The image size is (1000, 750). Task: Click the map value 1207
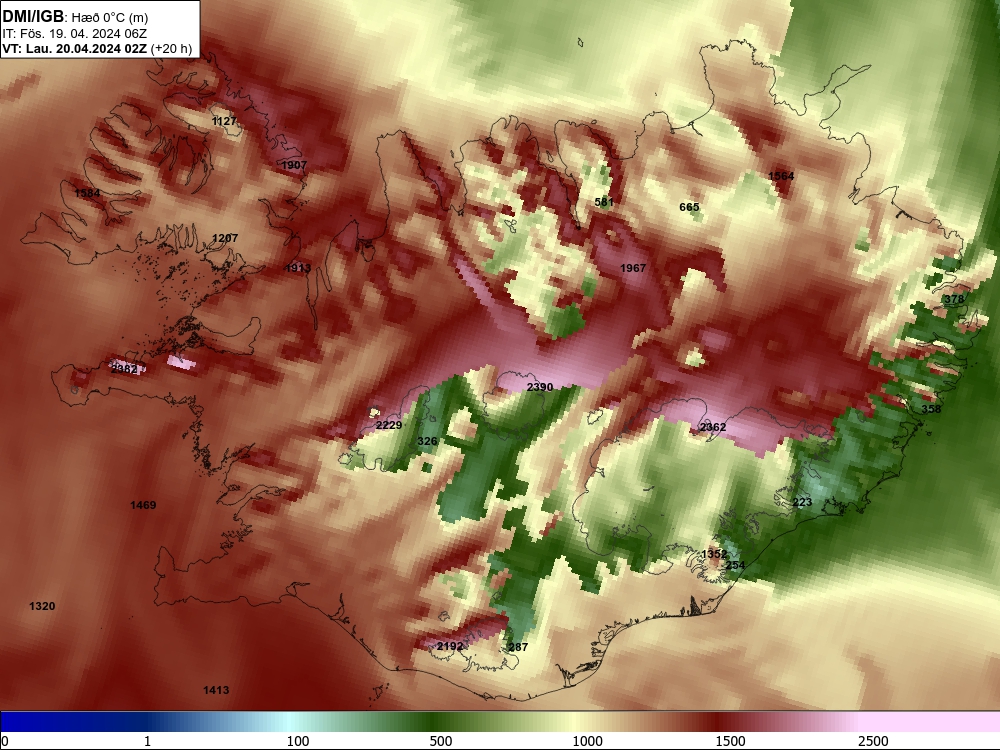point(225,238)
